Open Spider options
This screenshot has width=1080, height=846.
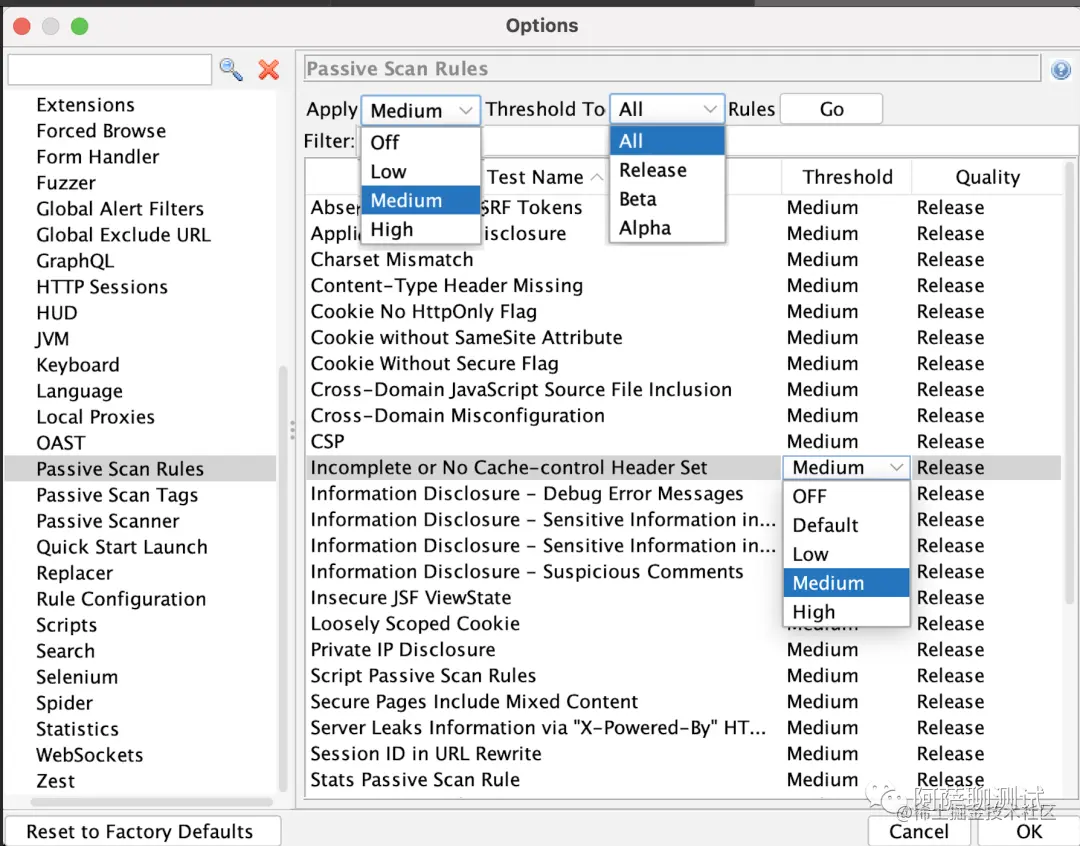[x=64, y=703]
